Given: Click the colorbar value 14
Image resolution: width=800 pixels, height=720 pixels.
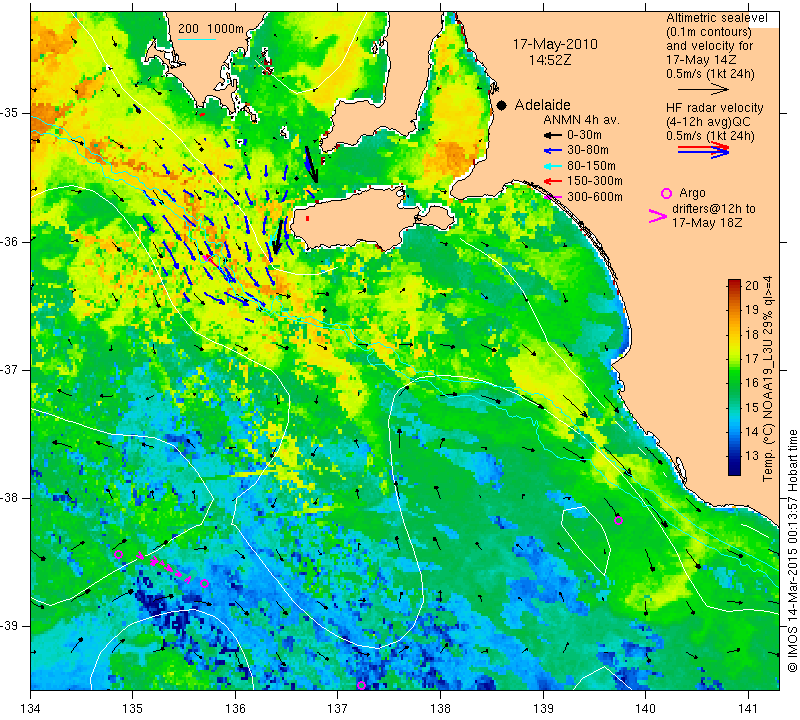Looking at the screenshot, I should pyautogui.click(x=752, y=432).
